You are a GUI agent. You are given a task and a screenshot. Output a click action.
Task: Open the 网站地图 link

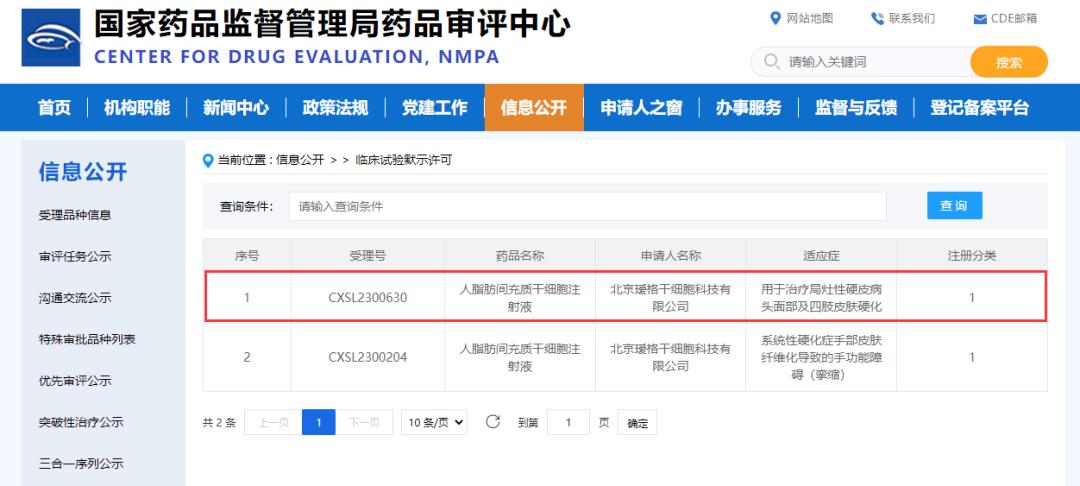pyautogui.click(x=809, y=19)
